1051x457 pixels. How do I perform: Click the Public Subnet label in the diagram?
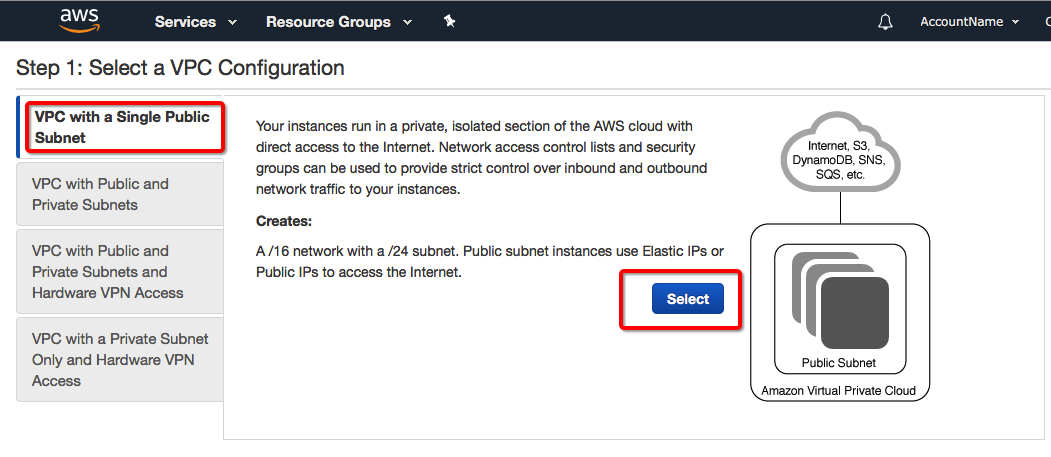click(x=839, y=363)
